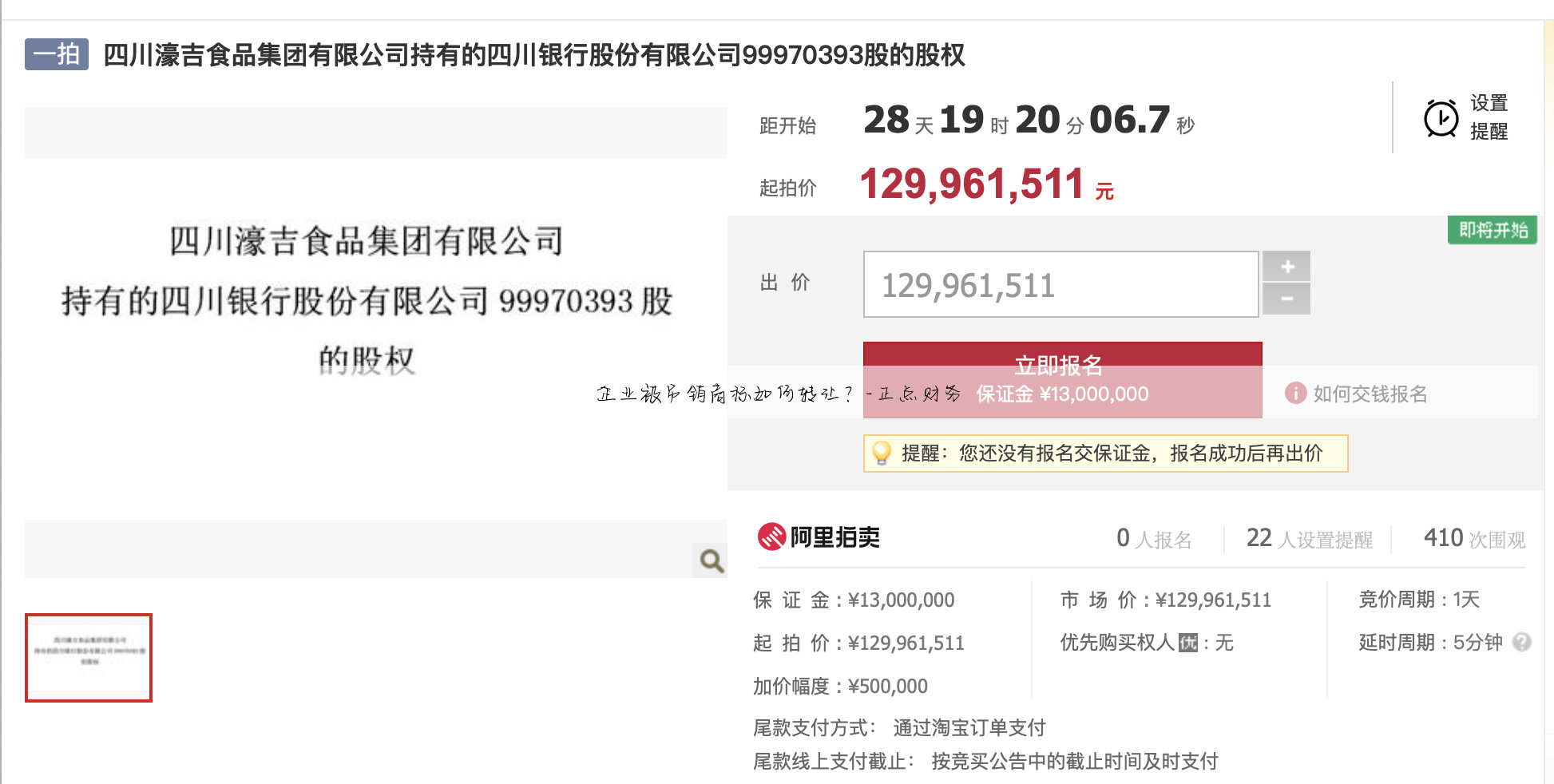
Task: Select the 一拍 auction round tab
Action: 57,54
